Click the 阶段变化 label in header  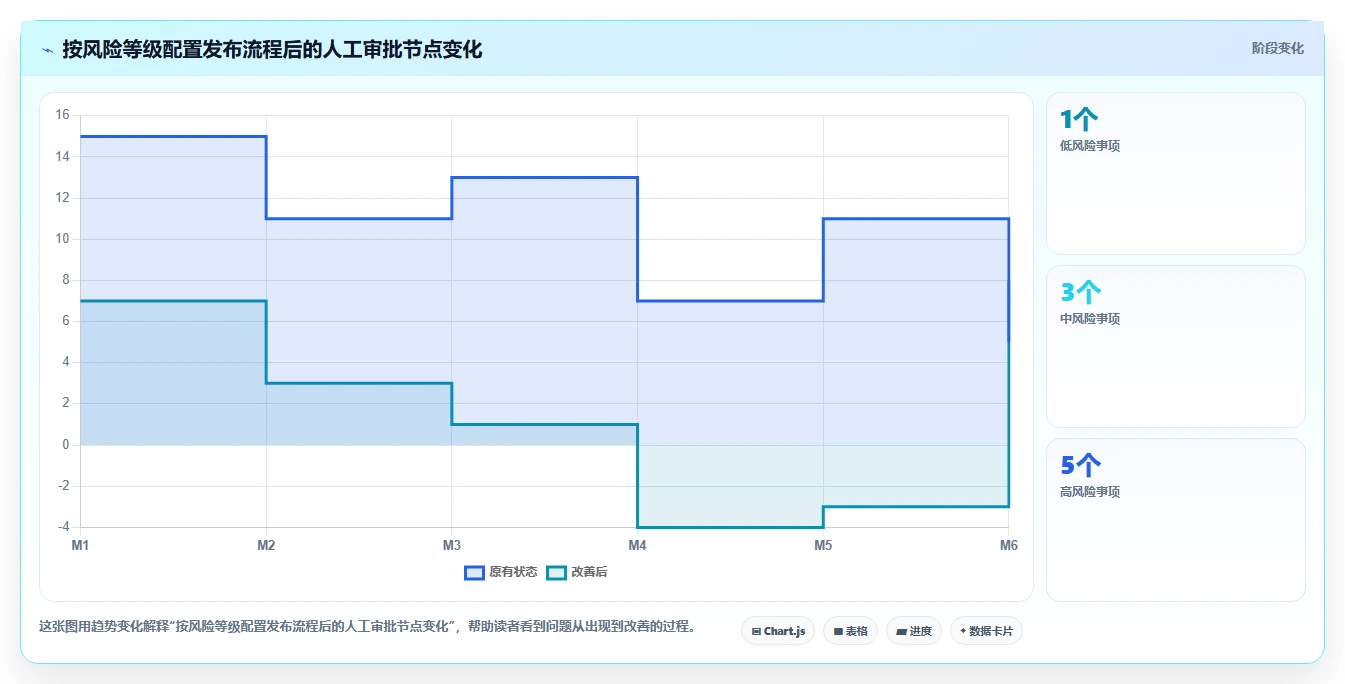pyautogui.click(x=1277, y=48)
